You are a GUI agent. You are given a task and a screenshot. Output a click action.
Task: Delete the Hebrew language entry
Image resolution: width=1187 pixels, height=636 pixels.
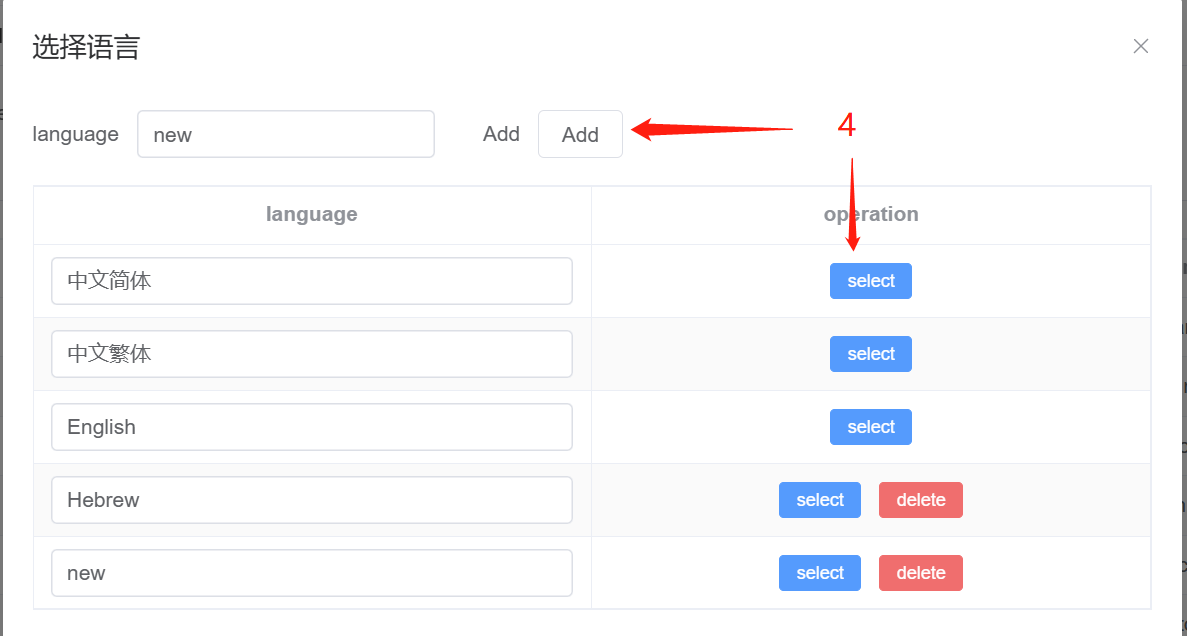pyautogui.click(x=920, y=500)
